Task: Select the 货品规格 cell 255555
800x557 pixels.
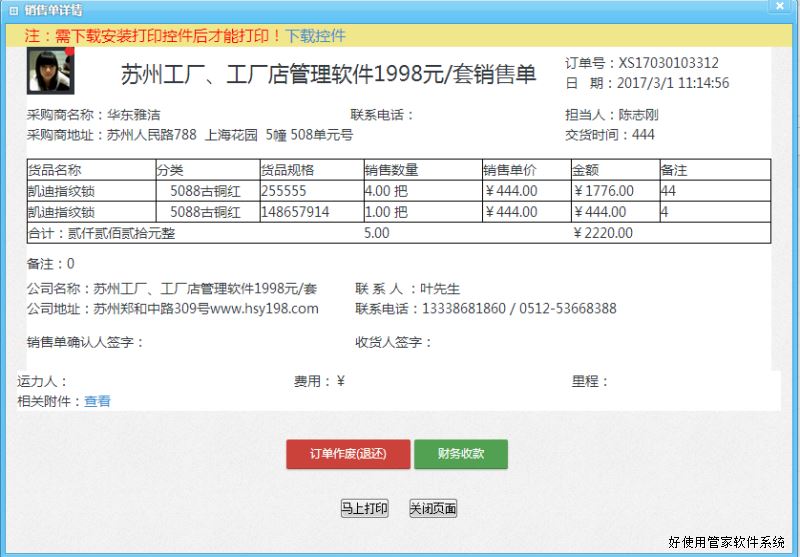Action: 283,191
